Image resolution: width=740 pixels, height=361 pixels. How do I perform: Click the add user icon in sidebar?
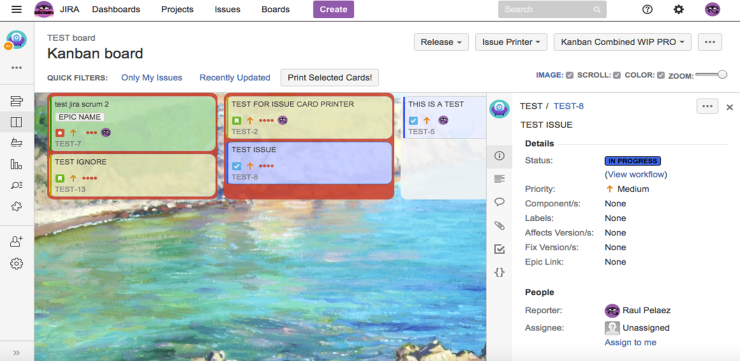pyautogui.click(x=17, y=242)
